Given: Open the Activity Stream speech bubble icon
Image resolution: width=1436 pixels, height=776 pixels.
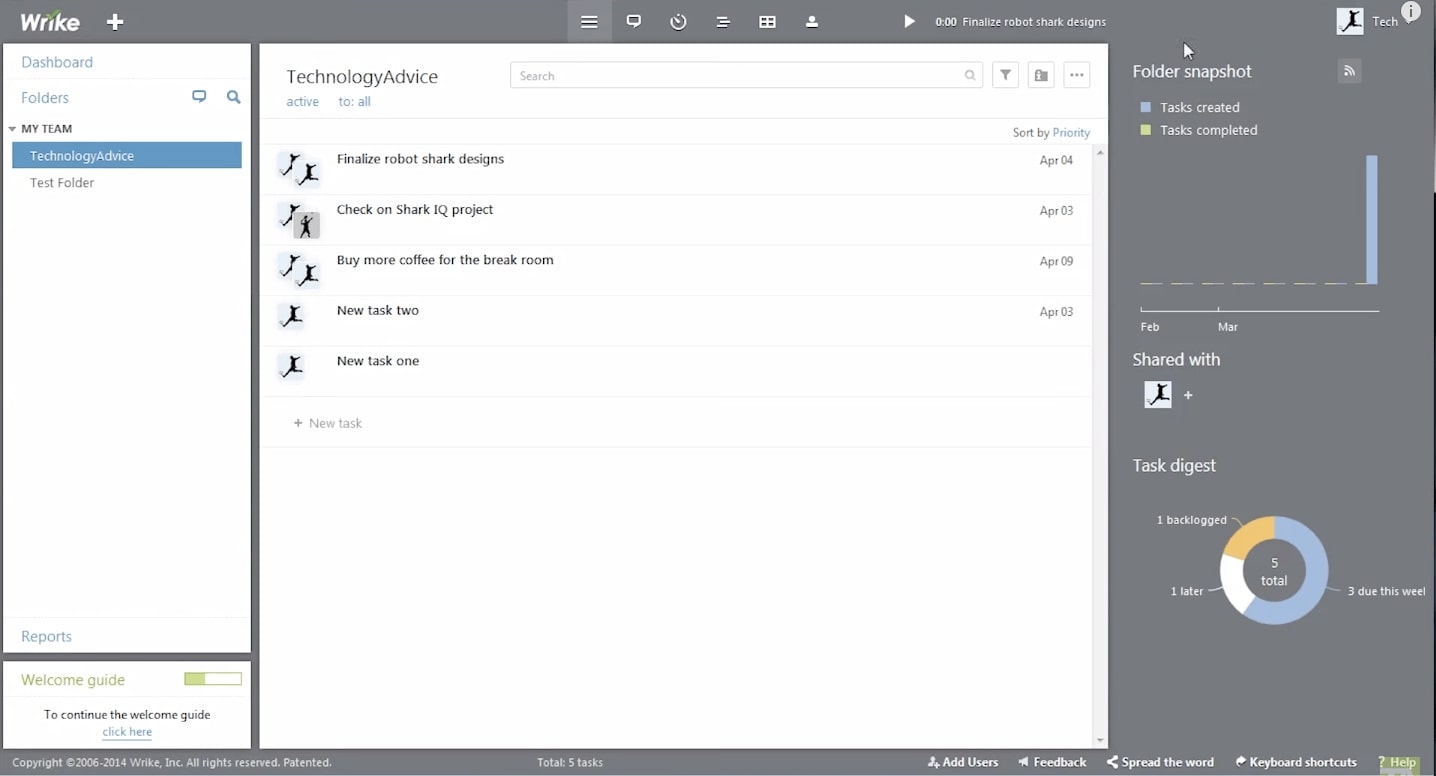Looking at the screenshot, I should [634, 21].
